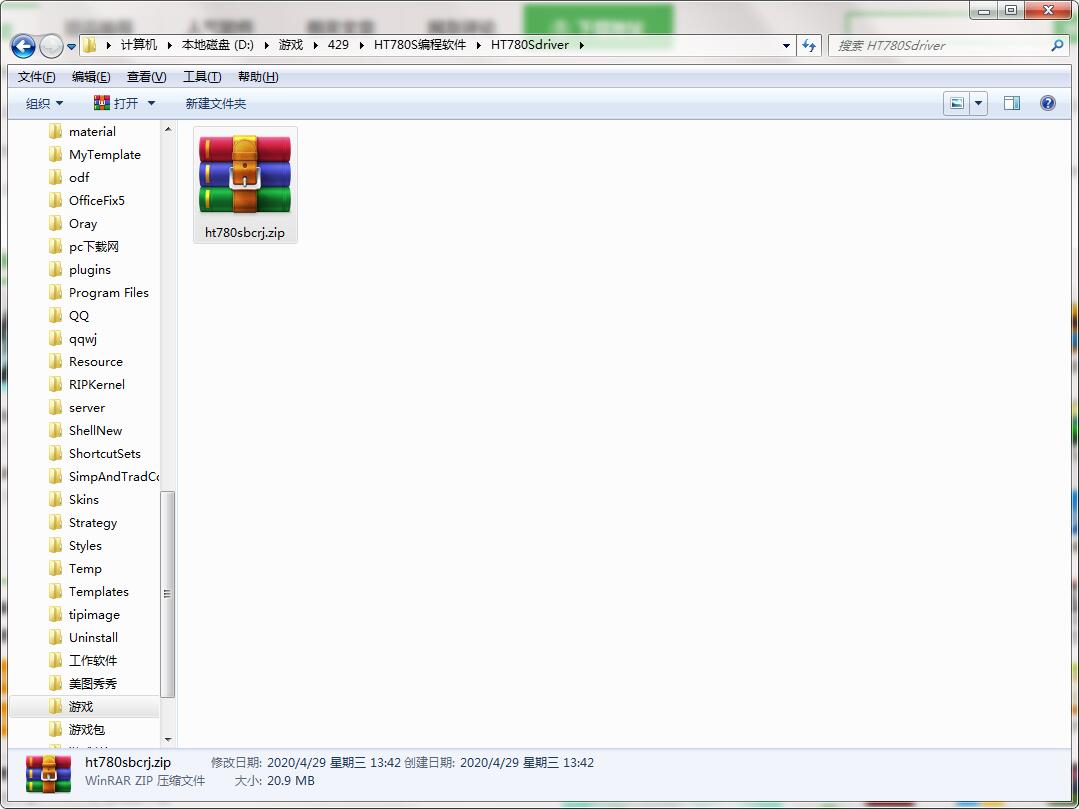Select 计算机 in the address path

pyautogui.click(x=139, y=45)
